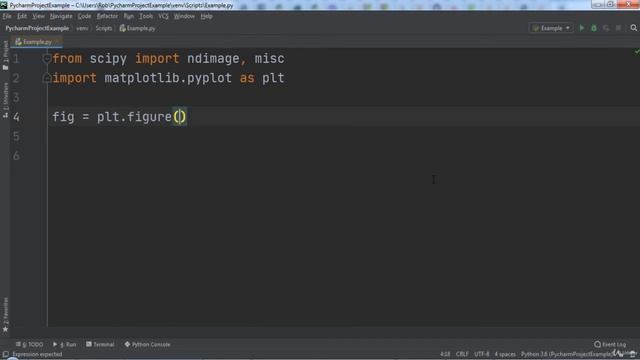Screen dimensions: 640x360
Task: Open the Favorites tool window sidebar tab
Action: tap(5, 315)
